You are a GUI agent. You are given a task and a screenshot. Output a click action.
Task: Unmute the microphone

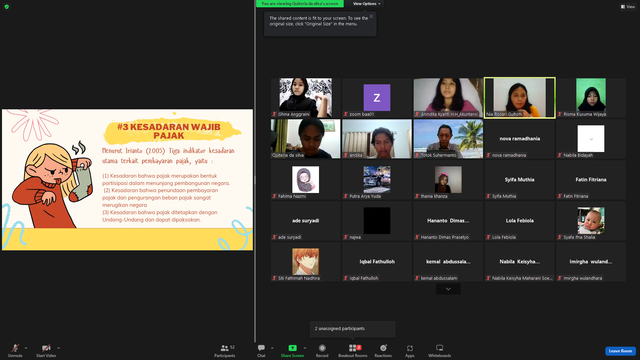[x=15, y=350]
